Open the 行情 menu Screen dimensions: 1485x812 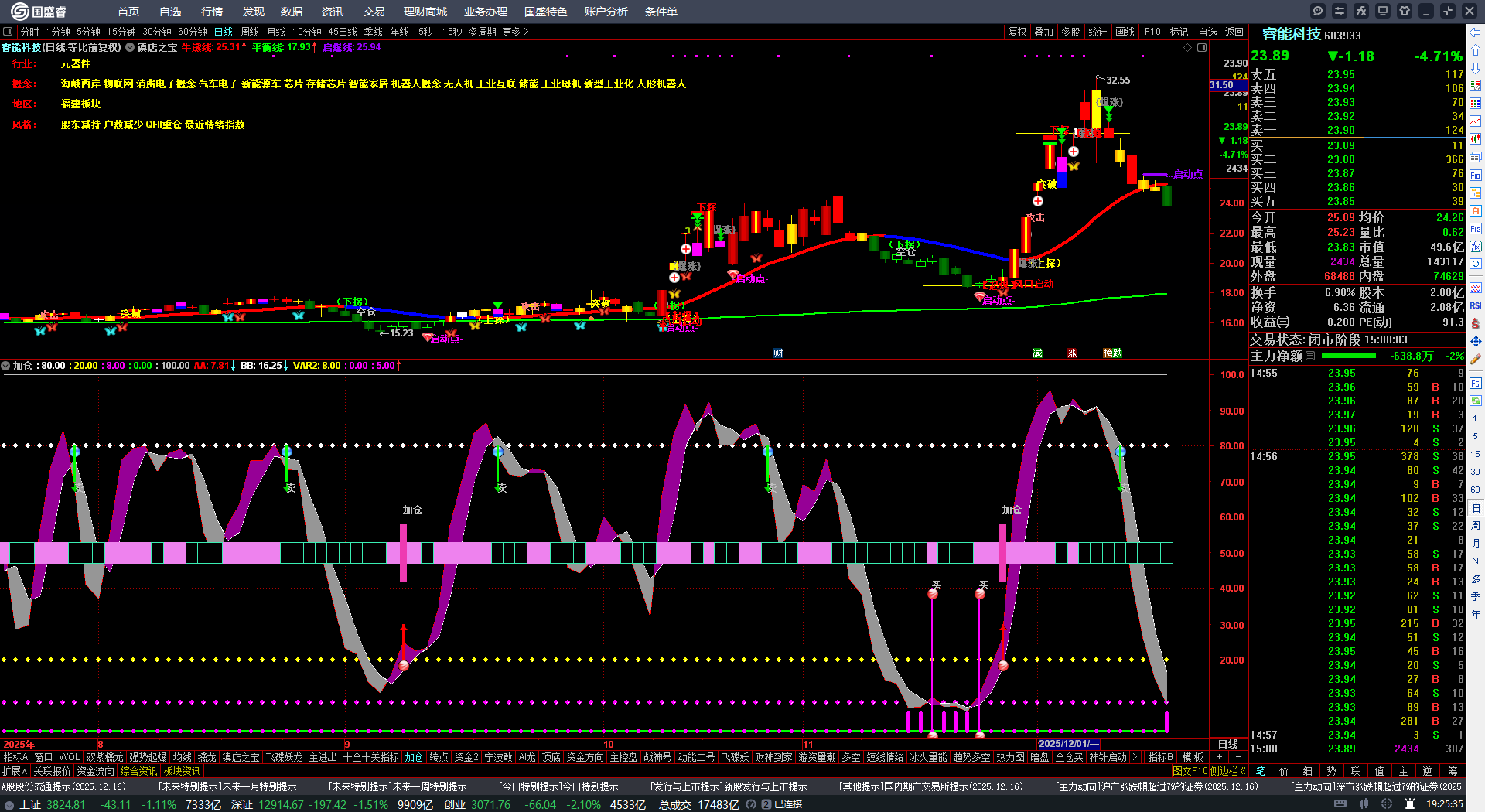212,12
